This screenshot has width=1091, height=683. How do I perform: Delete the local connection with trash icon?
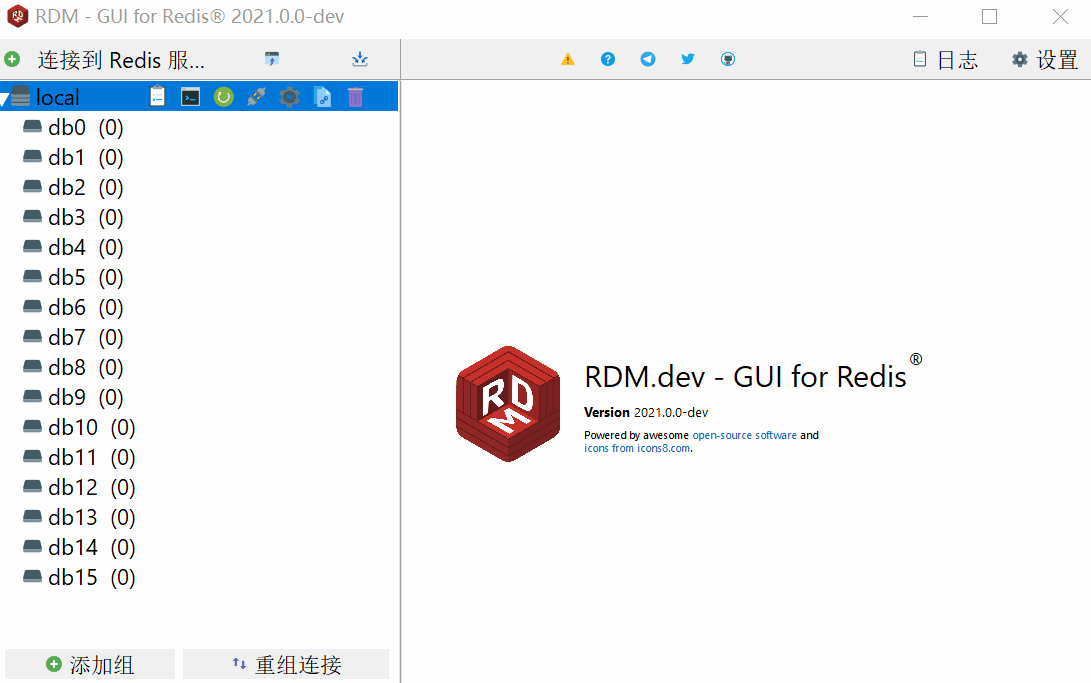click(x=355, y=96)
